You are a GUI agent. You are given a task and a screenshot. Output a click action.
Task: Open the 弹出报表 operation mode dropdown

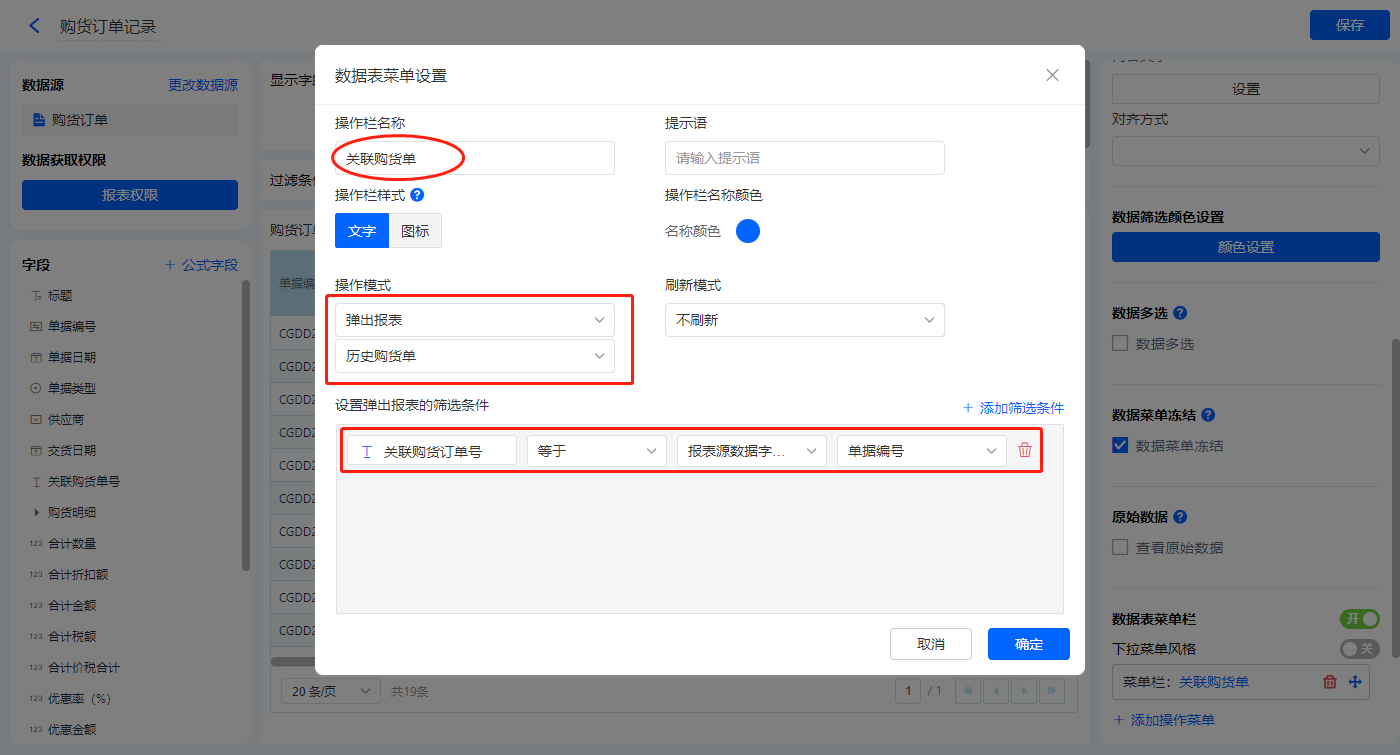[475, 320]
